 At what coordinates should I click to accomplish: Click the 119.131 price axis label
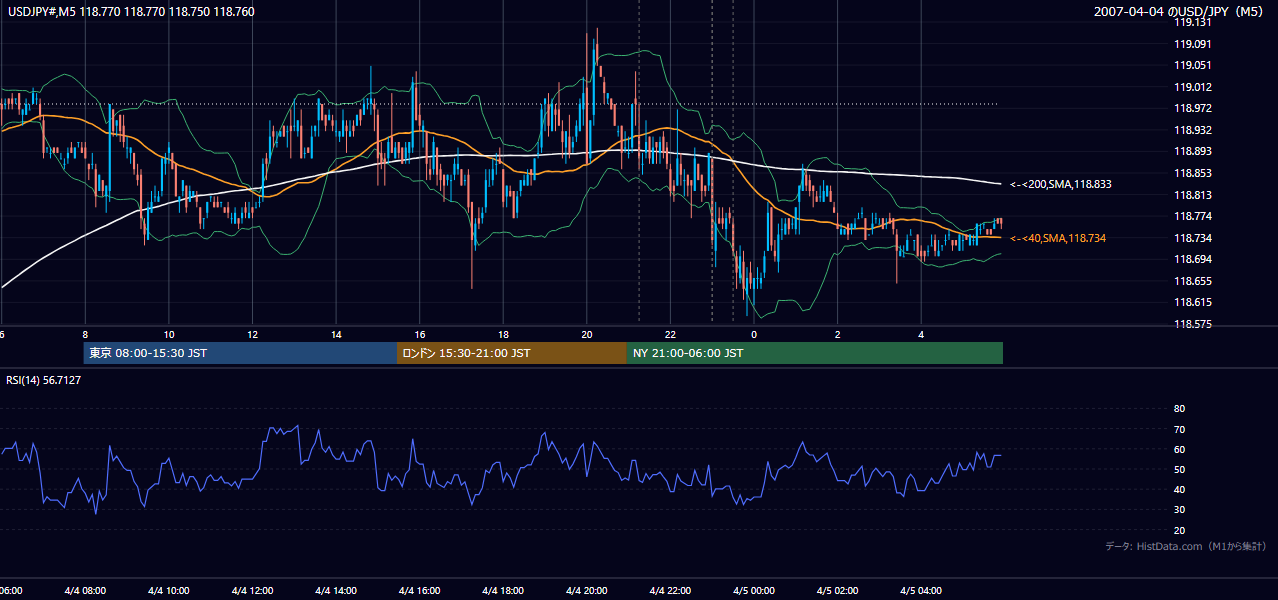[1192, 22]
